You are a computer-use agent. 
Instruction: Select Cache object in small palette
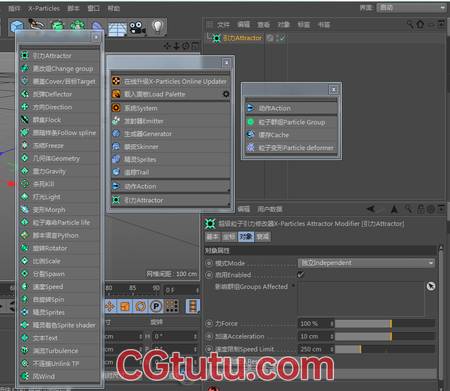pyautogui.click(x=291, y=135)
